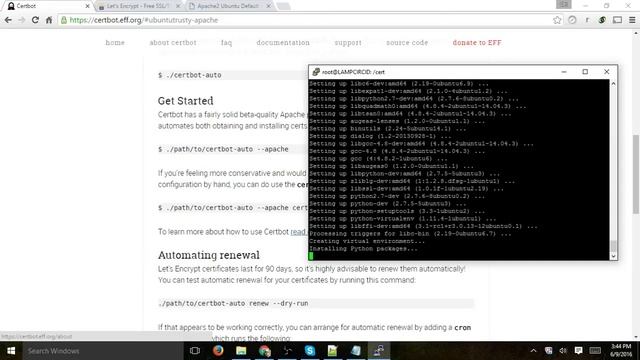Open File Explorer from the taskbar
Screen dimensions: 640x360
click(241, 351)
